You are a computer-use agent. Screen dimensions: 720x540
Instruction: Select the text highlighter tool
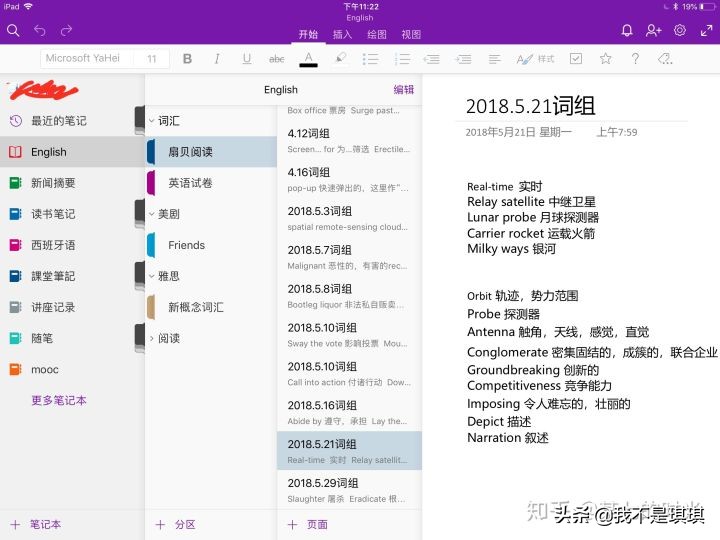340,58
